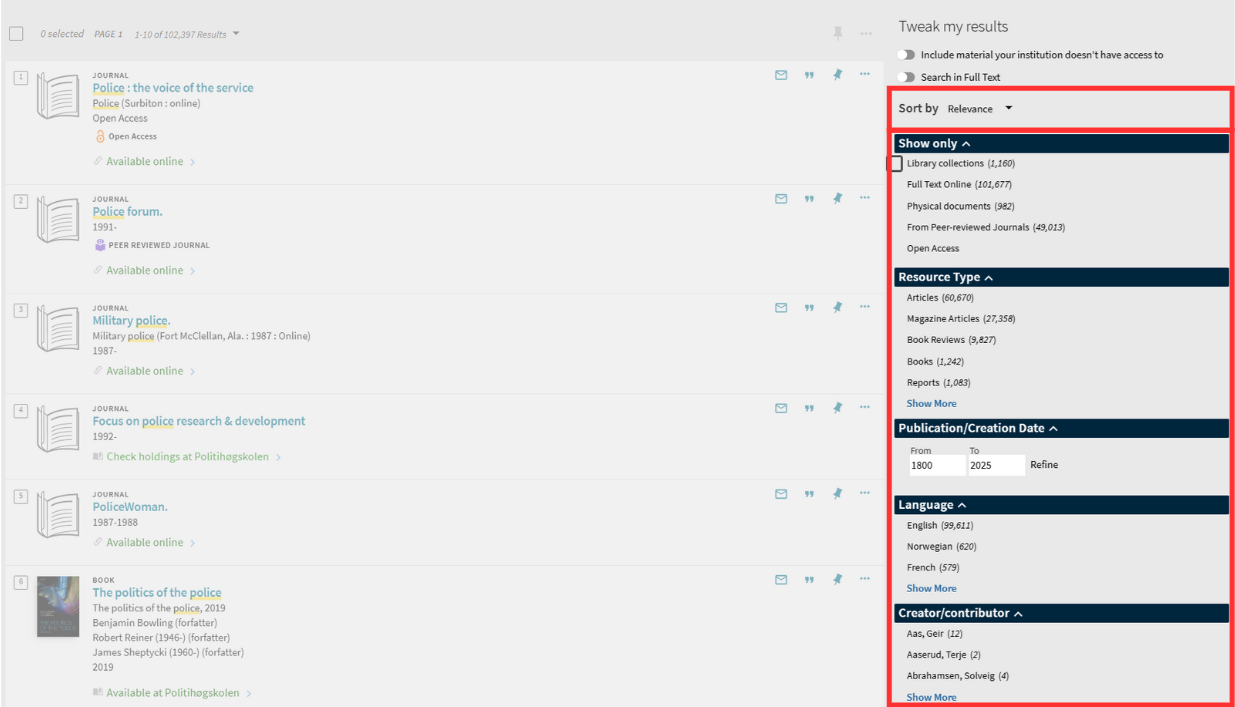Open citation for 'Police : the voice of the service'
This screenshot has height=707, width=1235.
coord(809,74)
